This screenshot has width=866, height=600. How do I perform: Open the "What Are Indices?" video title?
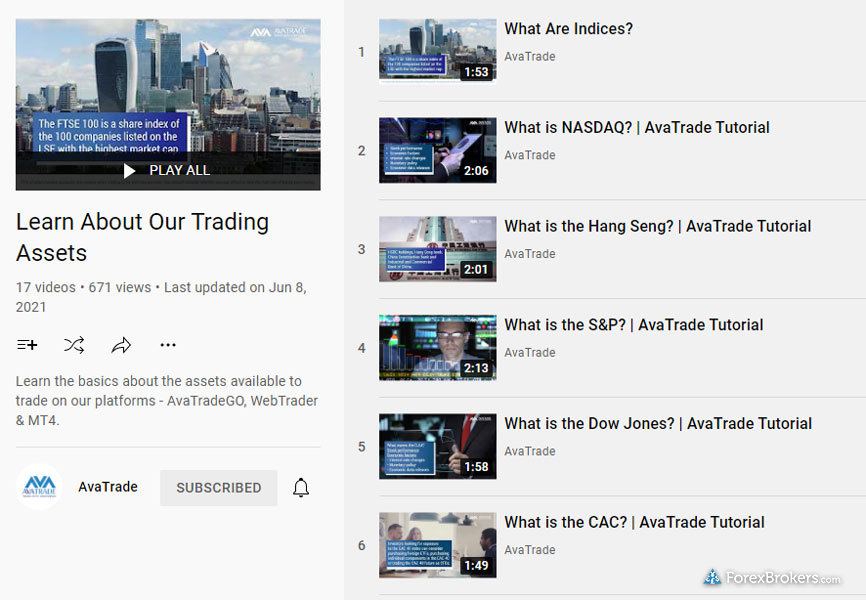(568, 29)
